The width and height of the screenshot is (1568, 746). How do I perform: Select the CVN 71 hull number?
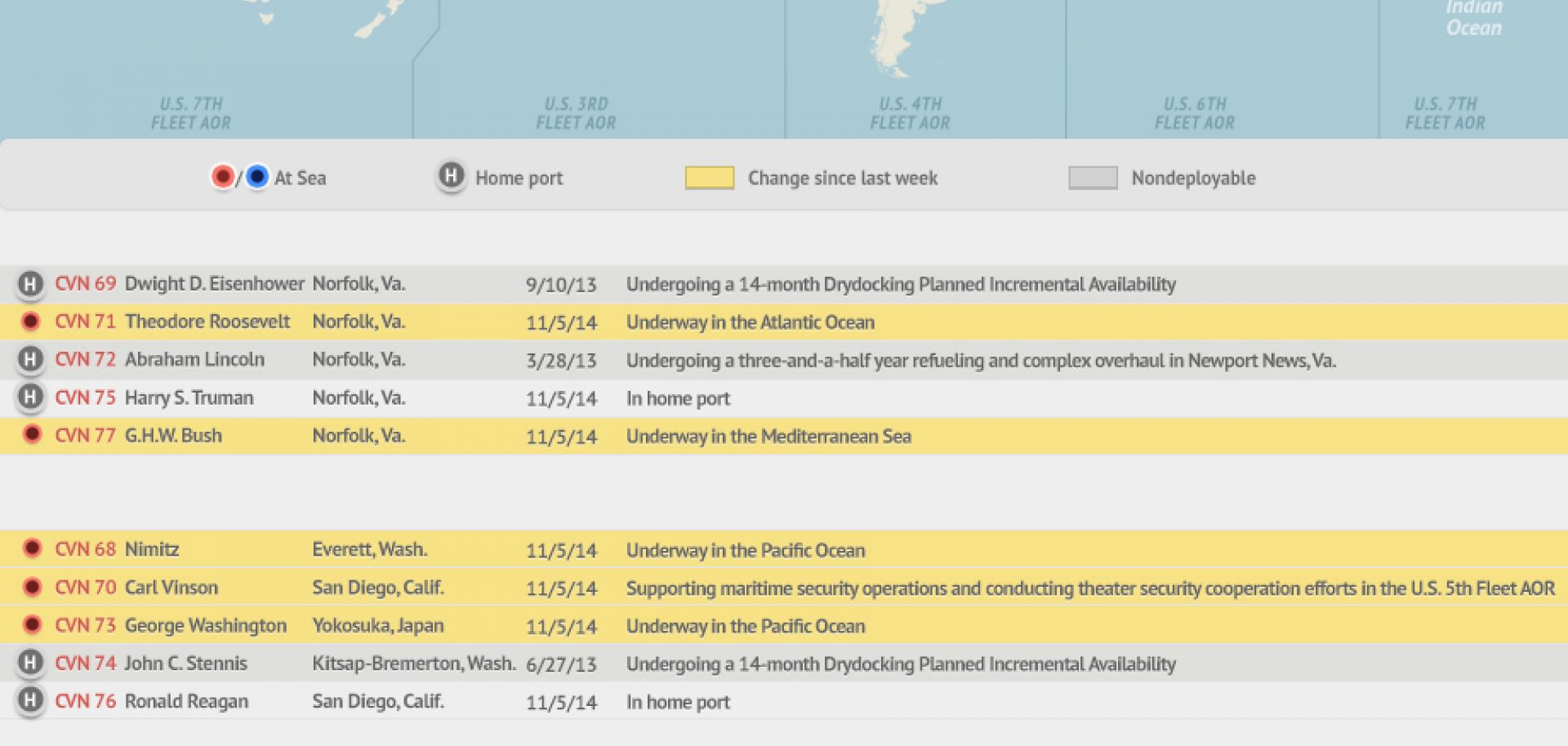[x=86, y=322]
